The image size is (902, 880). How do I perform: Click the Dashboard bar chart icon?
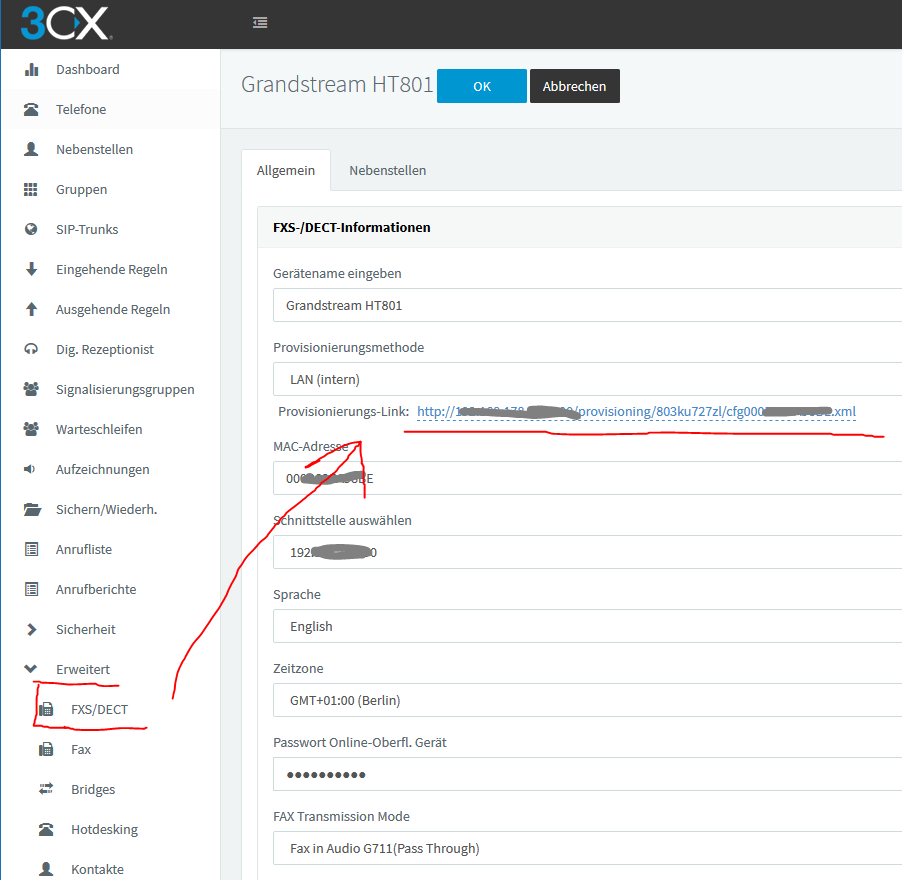[32, 70]
